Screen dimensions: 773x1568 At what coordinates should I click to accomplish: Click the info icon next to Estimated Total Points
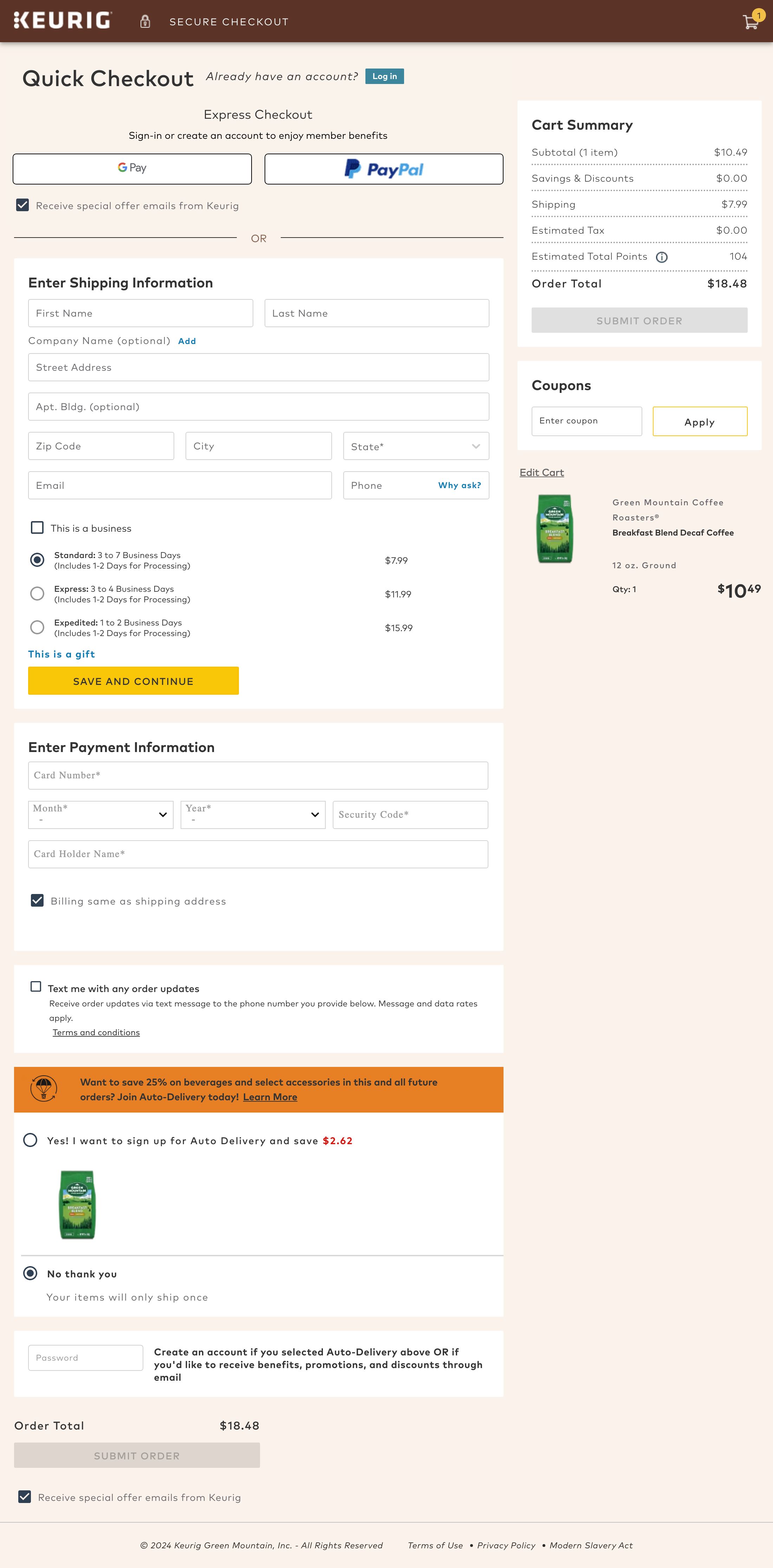[x=662, y=257]
